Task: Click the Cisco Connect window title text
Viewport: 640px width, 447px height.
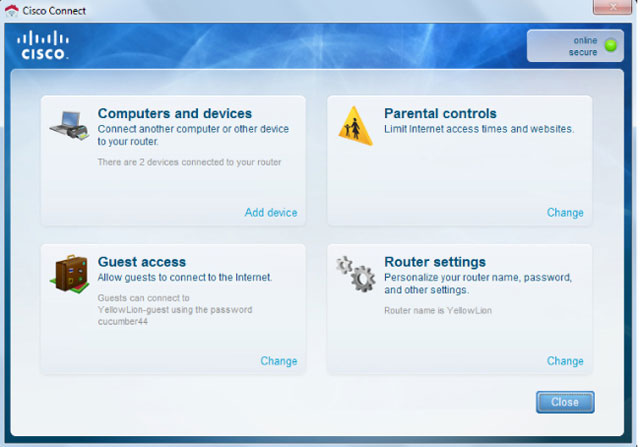Action: (x=54, y=11)
